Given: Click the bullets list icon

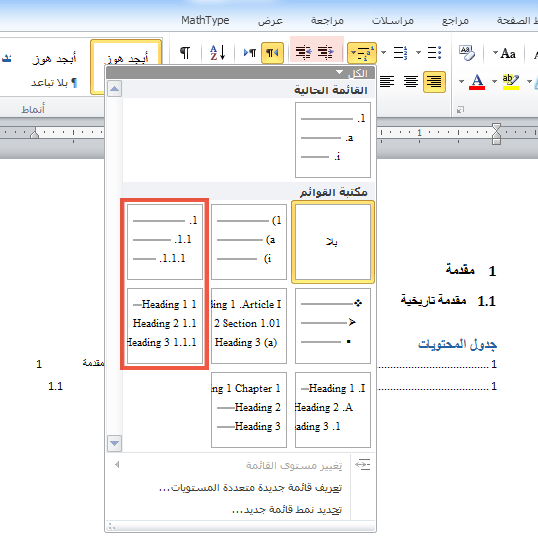Looking at the screenshot, I should click(435, 53).
